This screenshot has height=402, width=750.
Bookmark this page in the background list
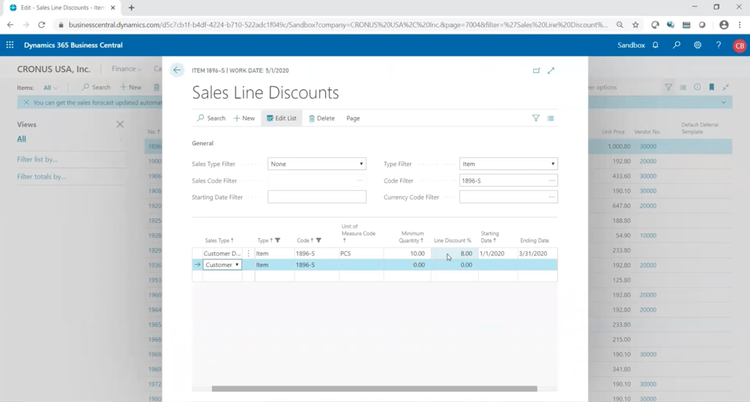tap(711, 87)
